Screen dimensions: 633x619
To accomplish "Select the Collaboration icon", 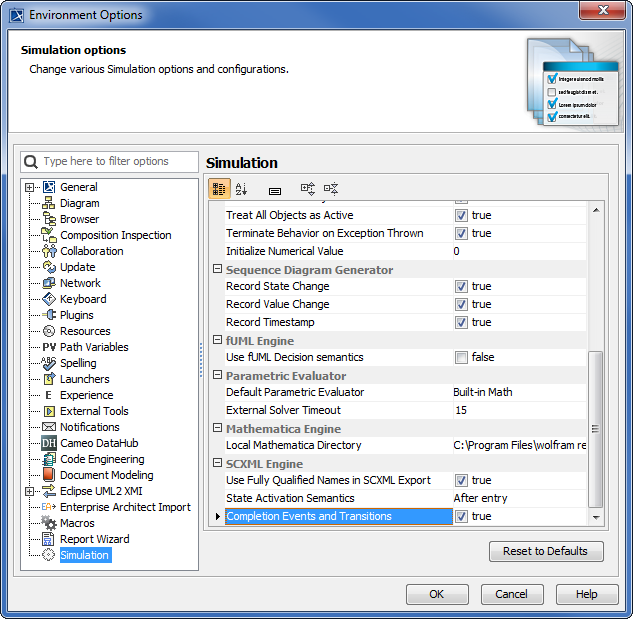I will coord(49,251).
